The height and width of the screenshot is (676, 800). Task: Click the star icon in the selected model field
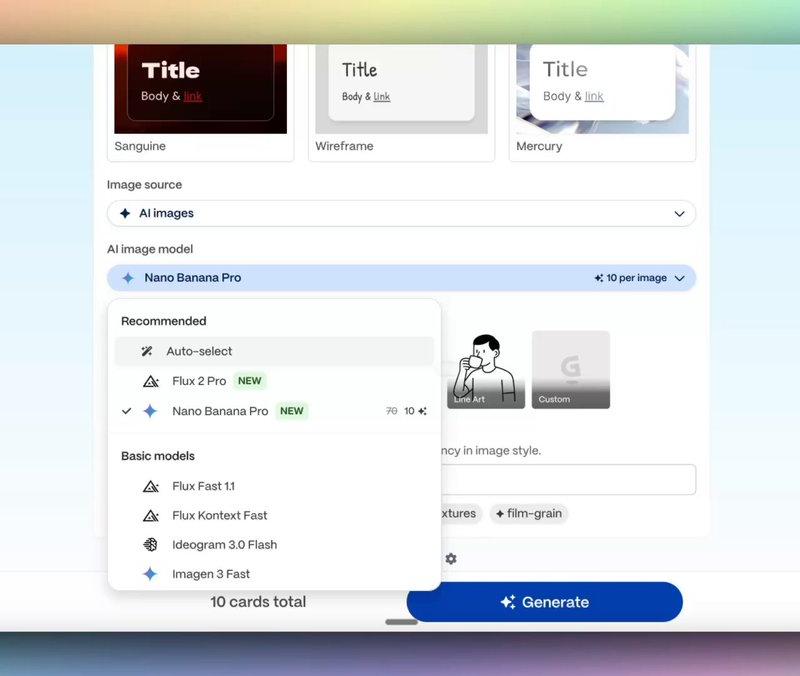click(x=128, y=278)
